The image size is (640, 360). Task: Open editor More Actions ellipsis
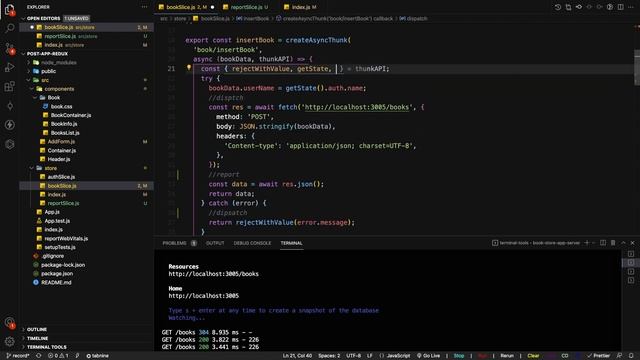pos(631,7)
